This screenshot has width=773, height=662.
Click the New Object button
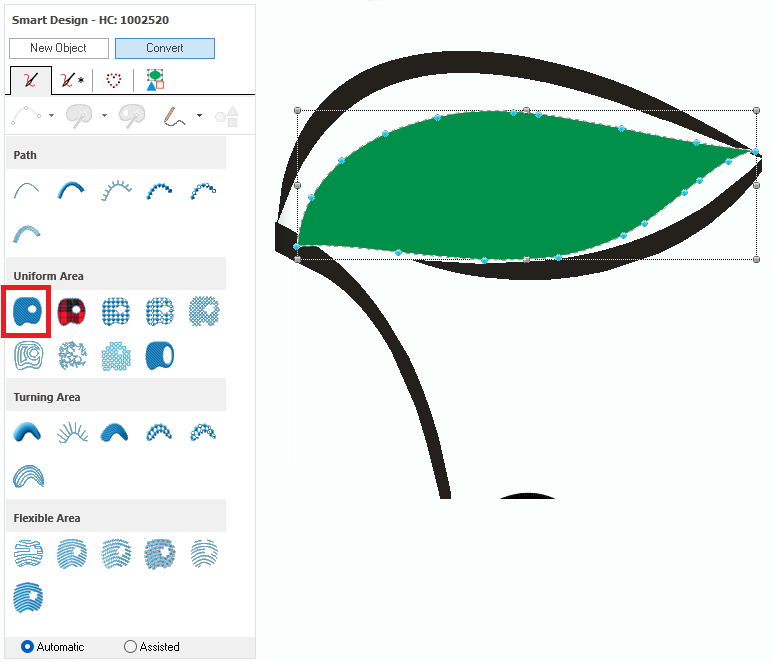pos(58,48)
